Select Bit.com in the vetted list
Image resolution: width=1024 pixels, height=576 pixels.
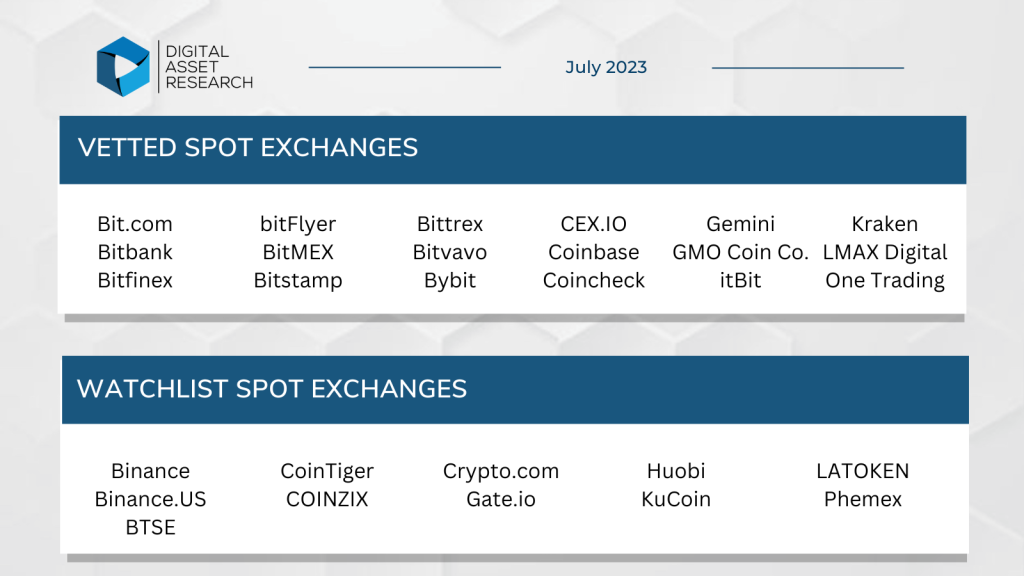[135, 224]
